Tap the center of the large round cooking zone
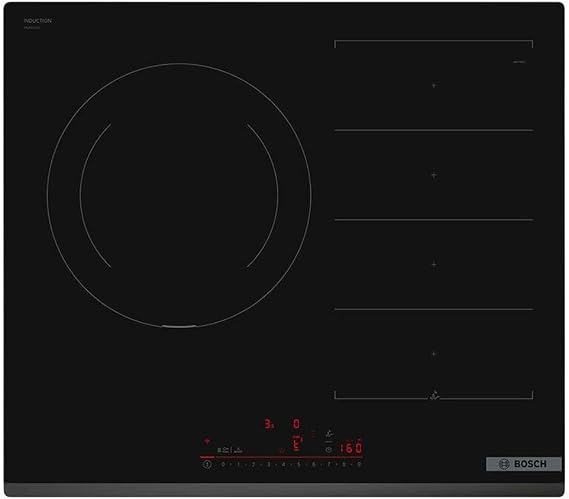 pyautogui.click(x=179, y=195)
